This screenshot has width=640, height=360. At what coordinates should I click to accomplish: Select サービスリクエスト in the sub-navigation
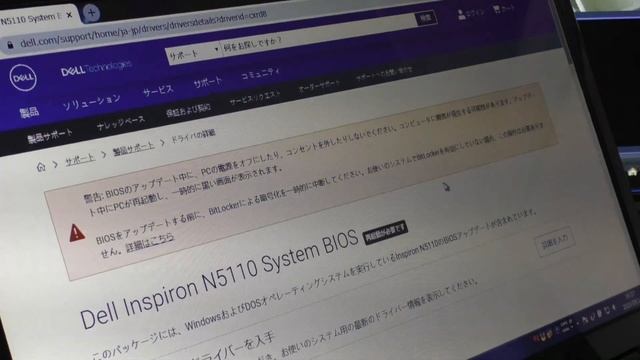[255, 98]
